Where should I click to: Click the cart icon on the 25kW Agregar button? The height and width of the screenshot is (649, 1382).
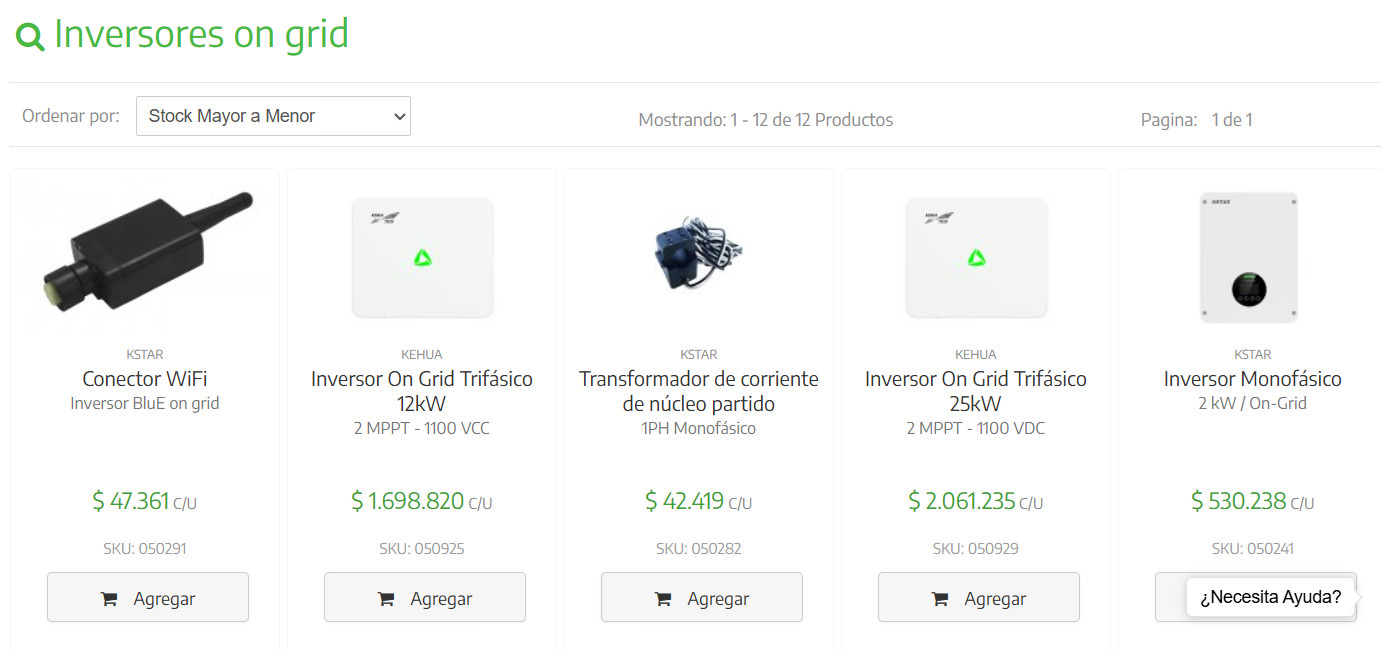tap(939, 599)
